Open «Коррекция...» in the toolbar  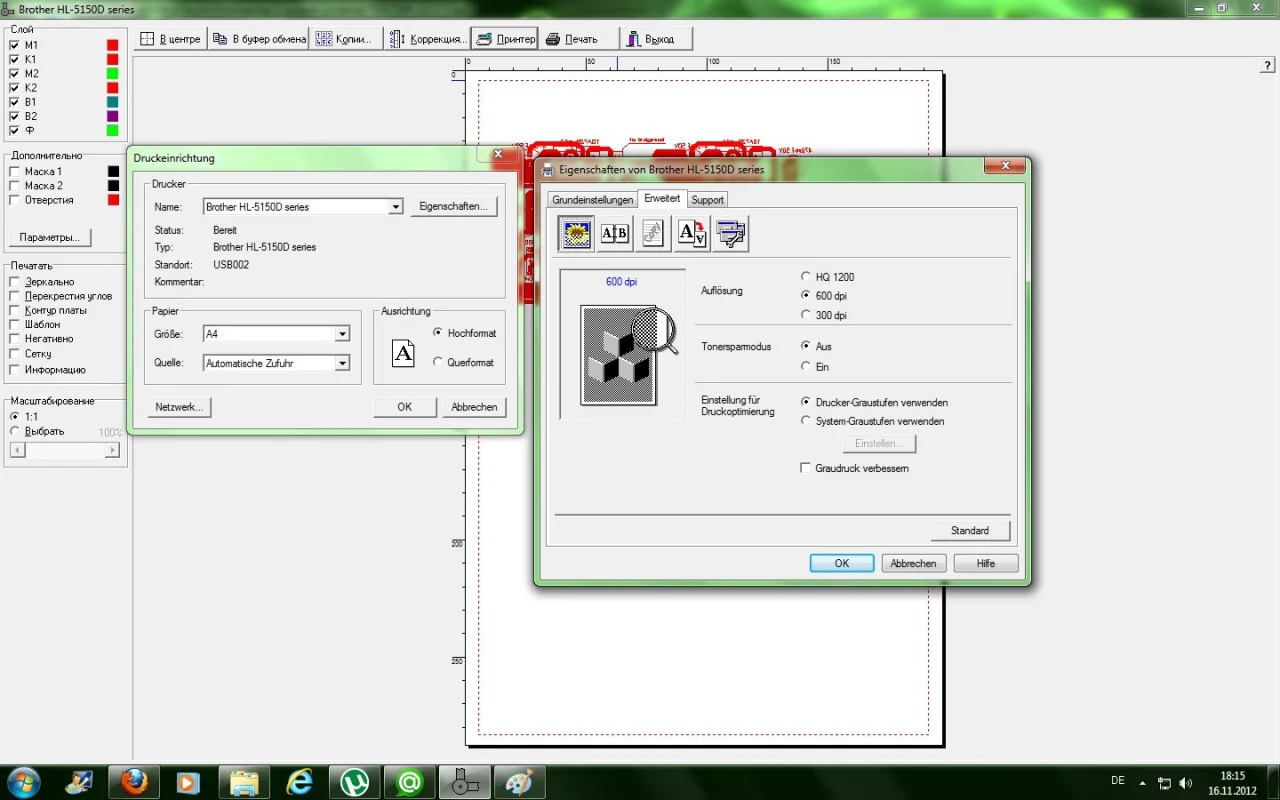click(x=428, y=39)
